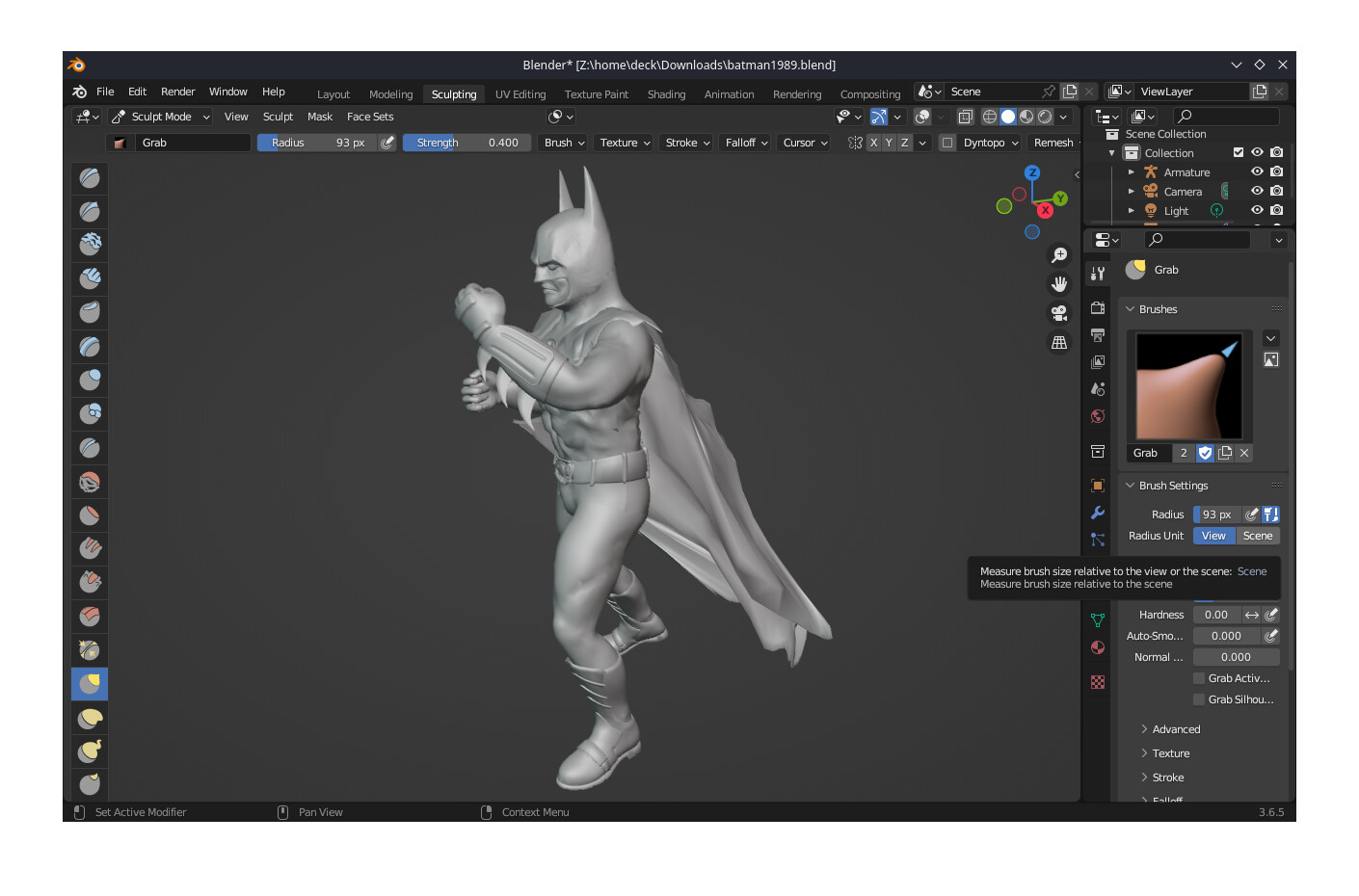Toggle Z axis symmetry
Image resolution: width=1359 pixels, height=896 pixels.
point(904,143)
